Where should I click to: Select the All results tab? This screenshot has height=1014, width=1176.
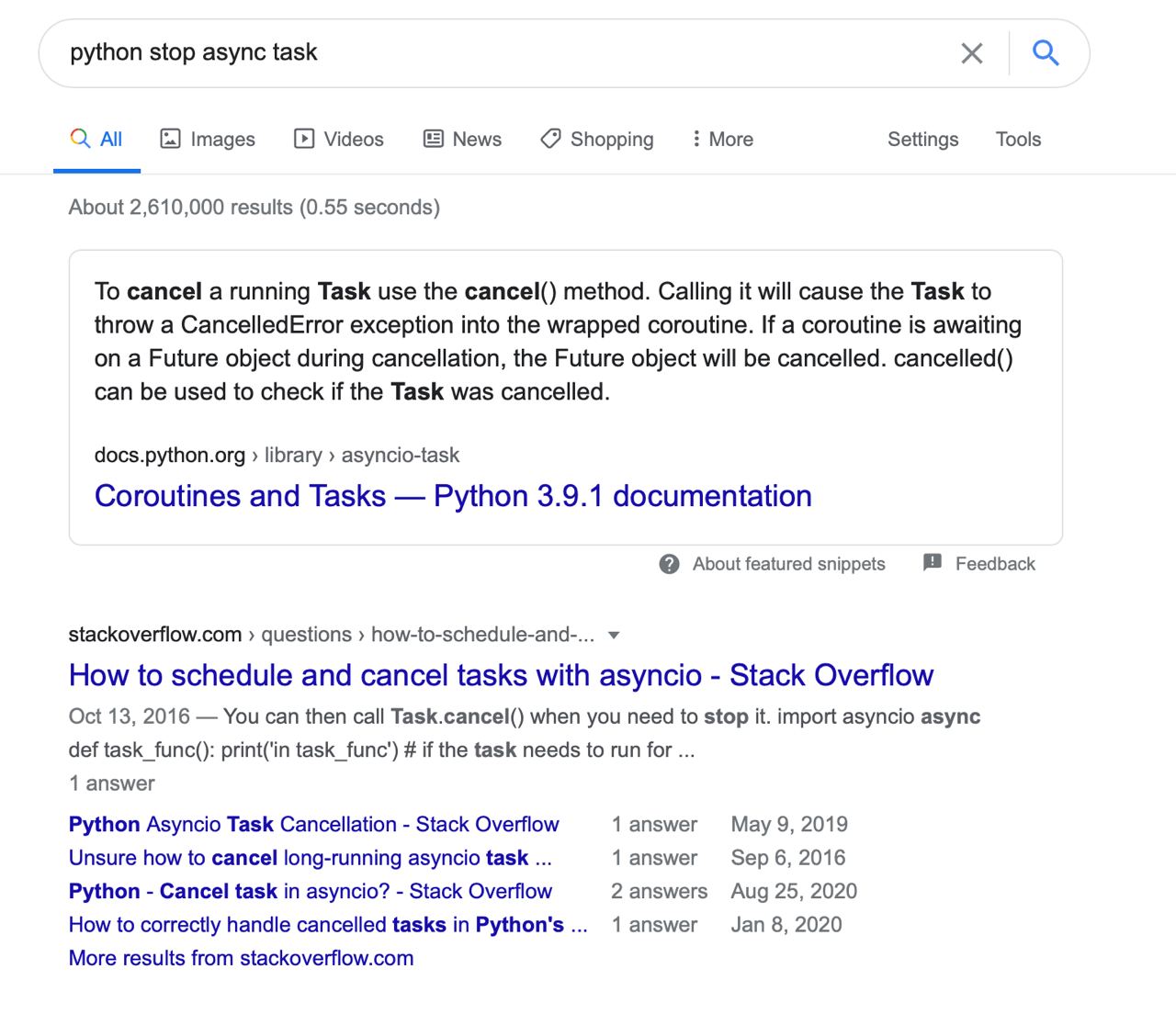click(x=96, y=140)
